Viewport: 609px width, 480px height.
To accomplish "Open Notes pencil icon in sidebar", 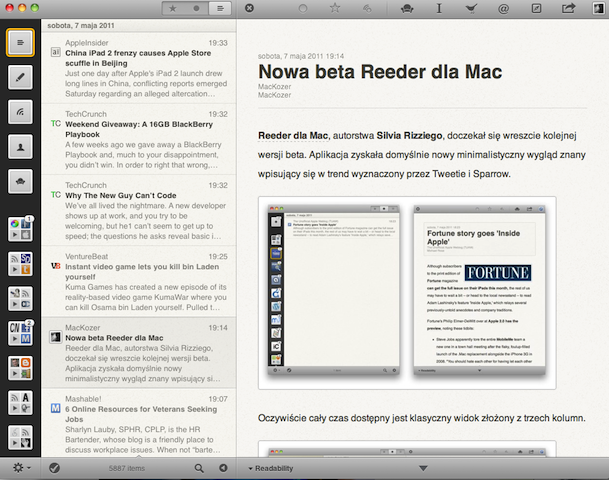I will (20, 77).
